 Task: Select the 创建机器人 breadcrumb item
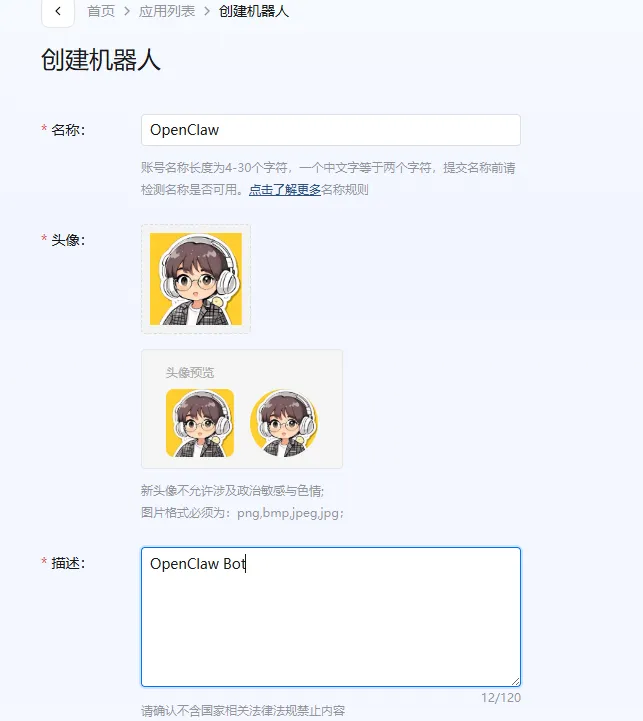(x=254, y=11)
